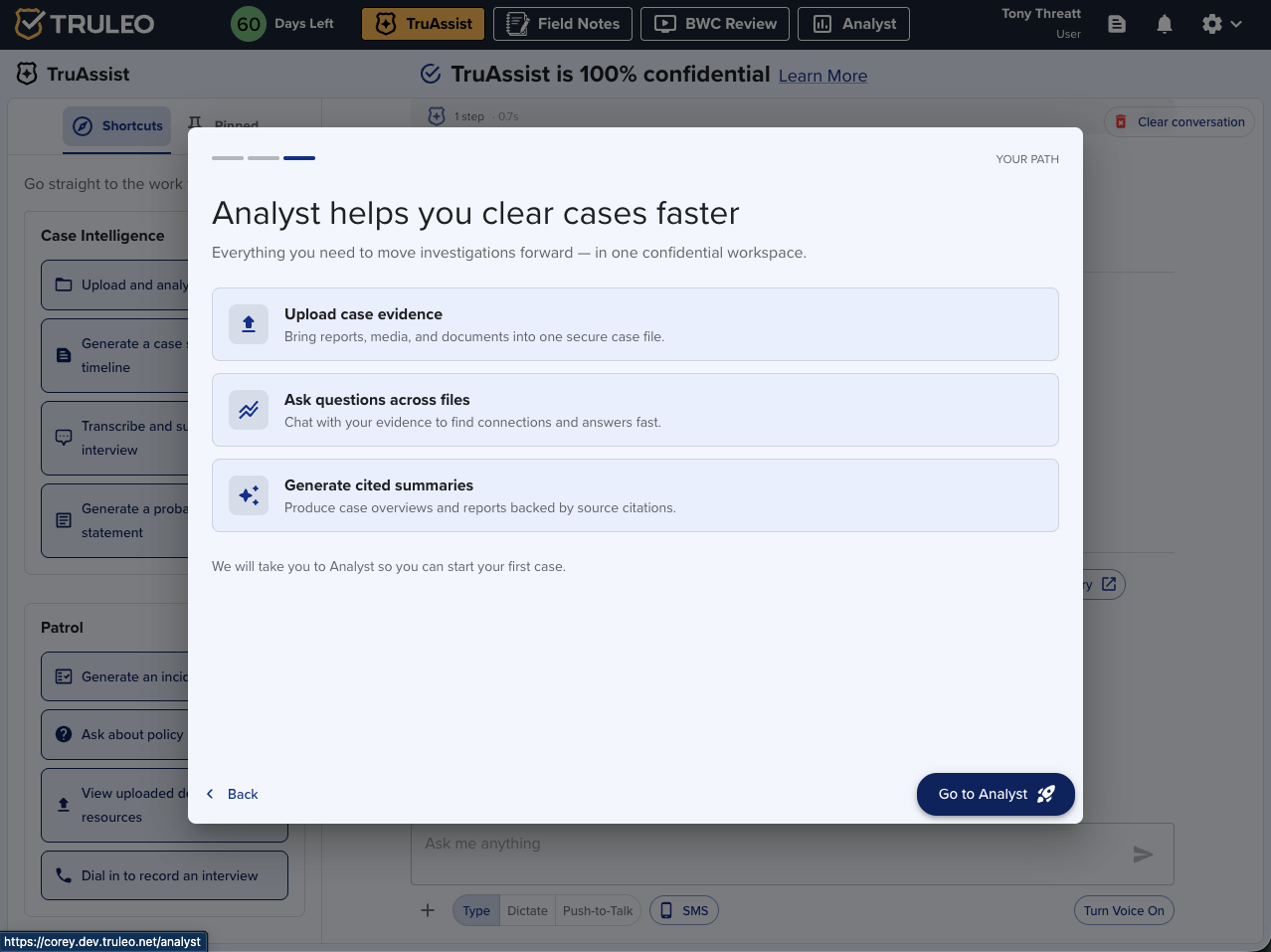
Task: Open the TruAssist navigation tab
Action: click(x=423, y=24)
